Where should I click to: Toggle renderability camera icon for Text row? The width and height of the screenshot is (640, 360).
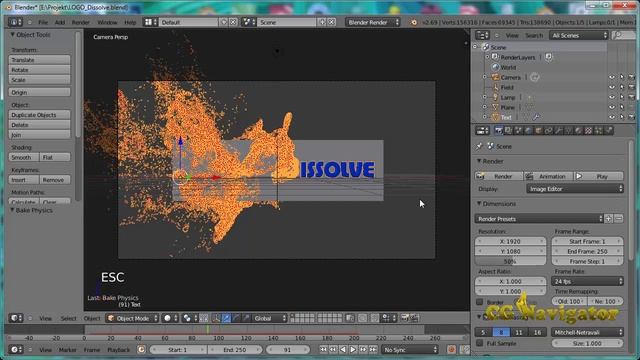click(x=631, y=117)
